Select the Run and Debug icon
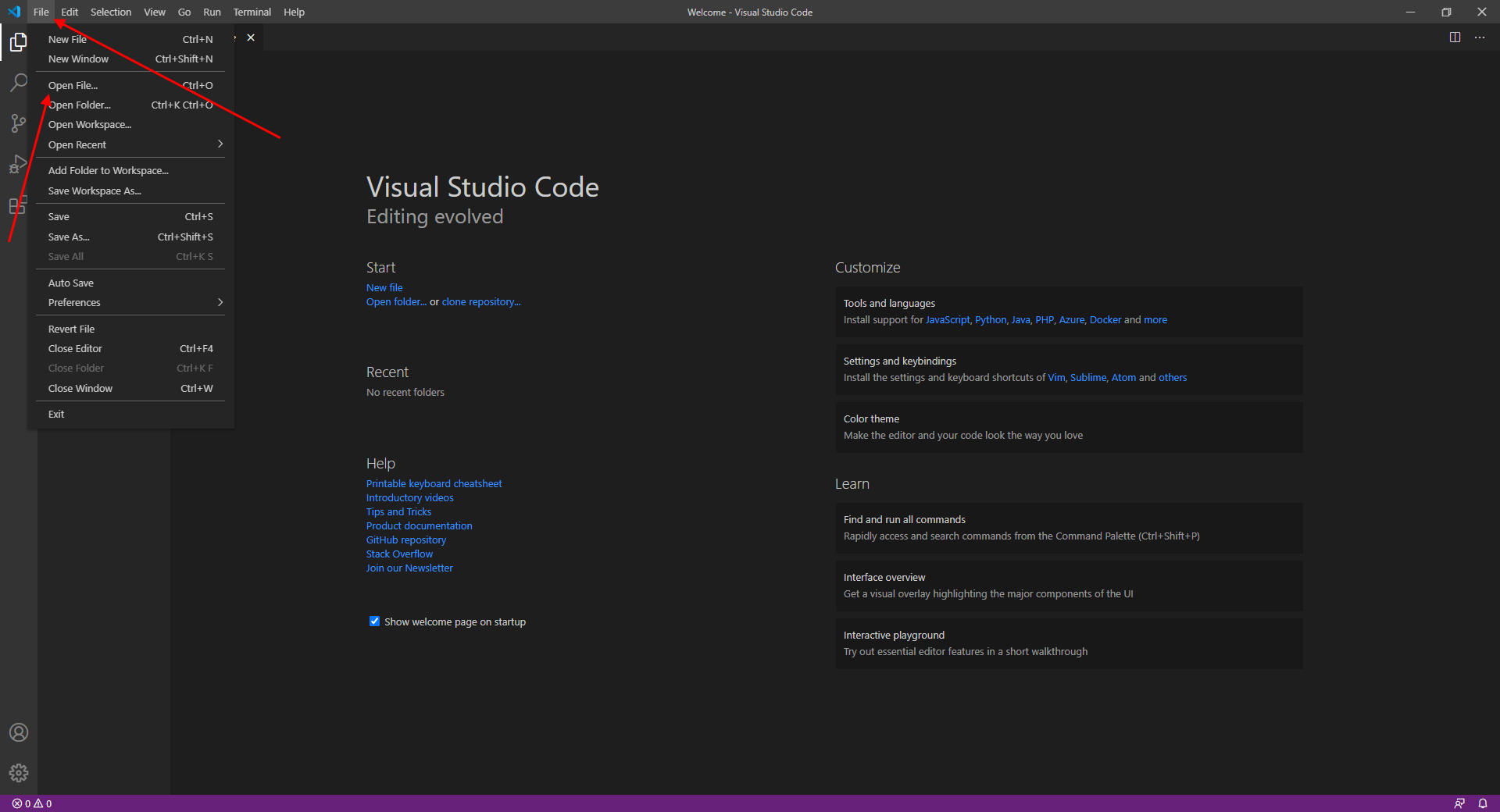The image size is (1500, 812). click(17, 164)
